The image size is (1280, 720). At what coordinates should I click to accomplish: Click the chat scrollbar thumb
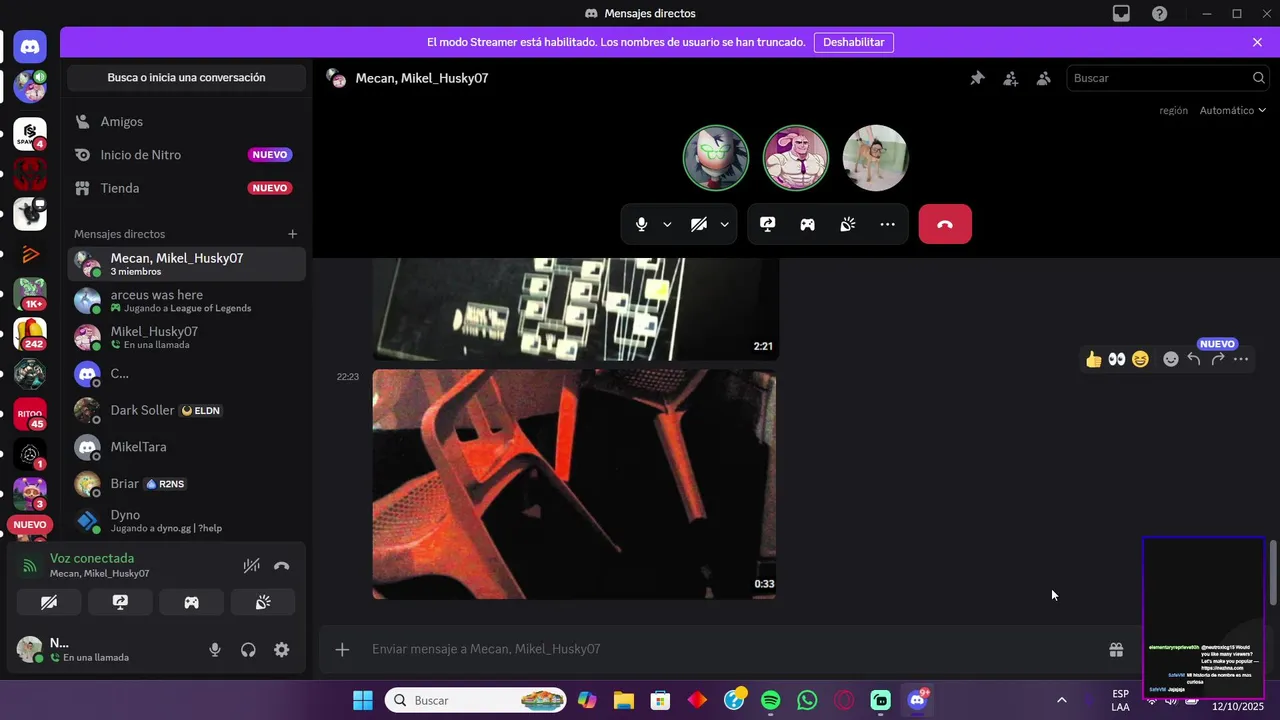1273,572
